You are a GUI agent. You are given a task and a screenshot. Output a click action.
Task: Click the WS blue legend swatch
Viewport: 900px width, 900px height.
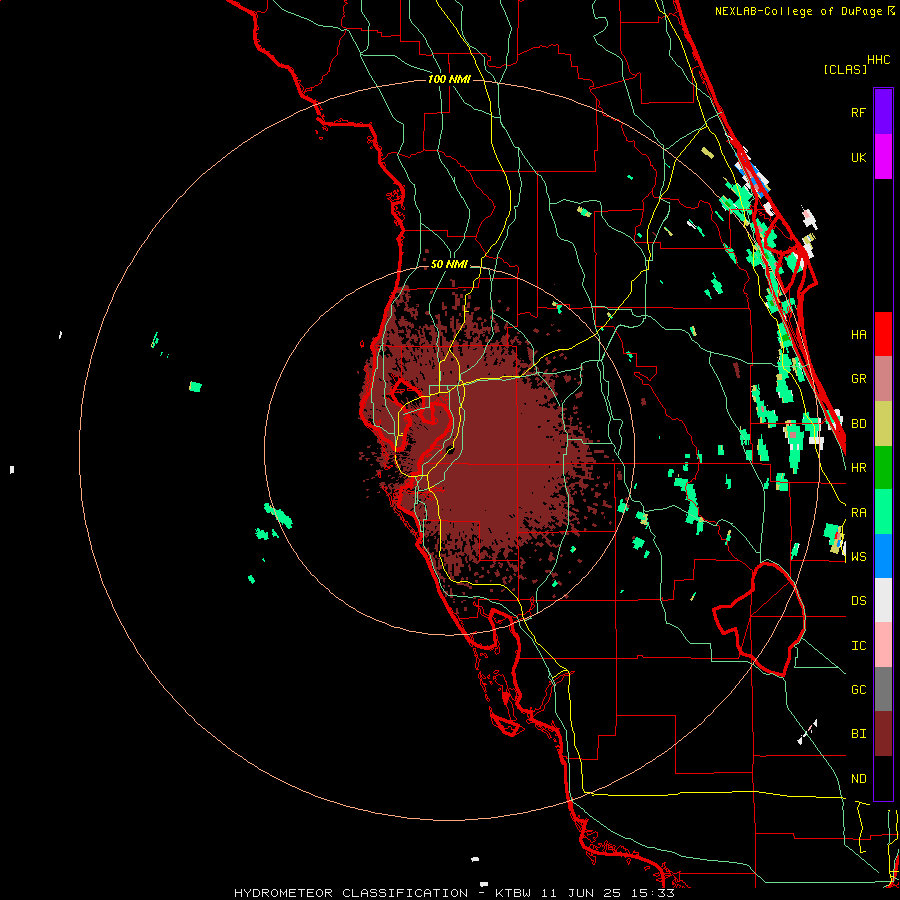[x=883, y=556]
